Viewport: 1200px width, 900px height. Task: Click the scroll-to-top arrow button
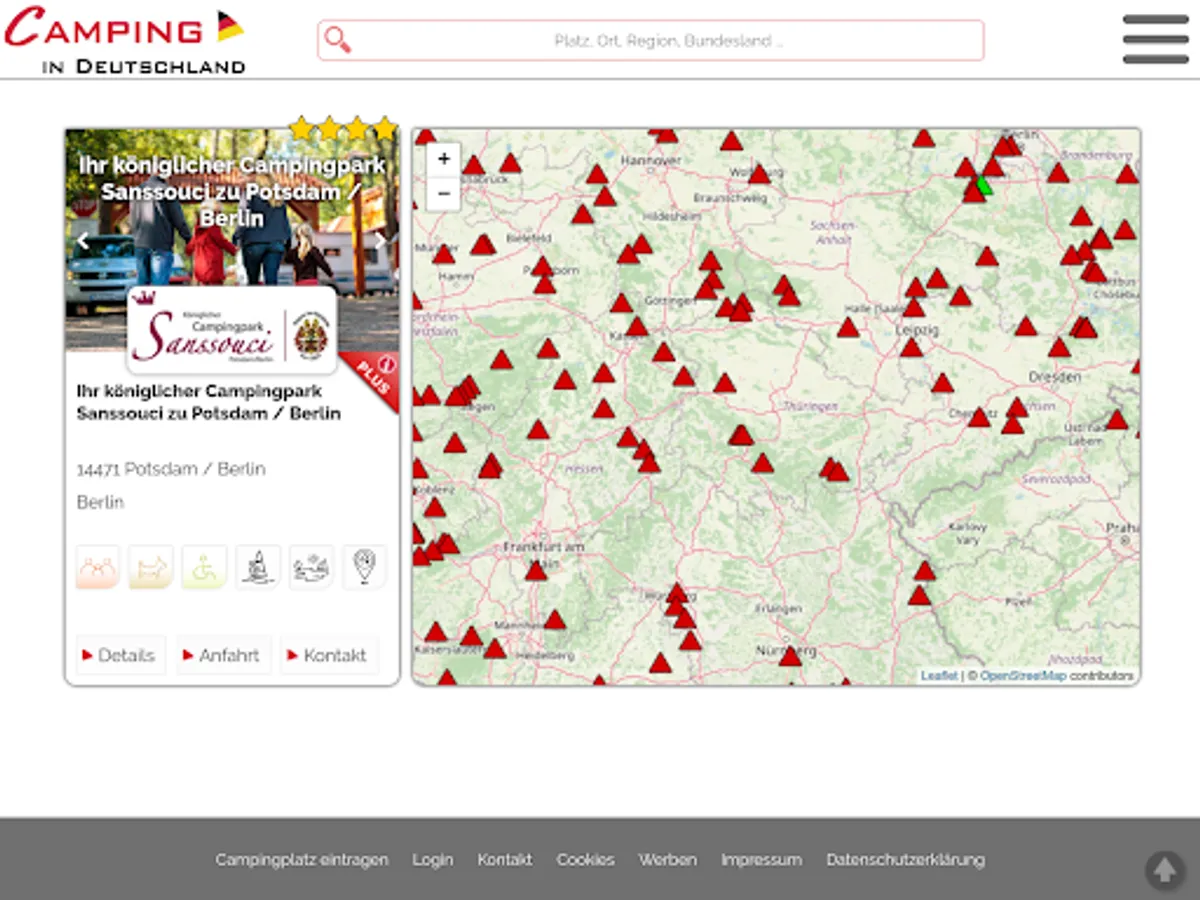pos(1165,870)
